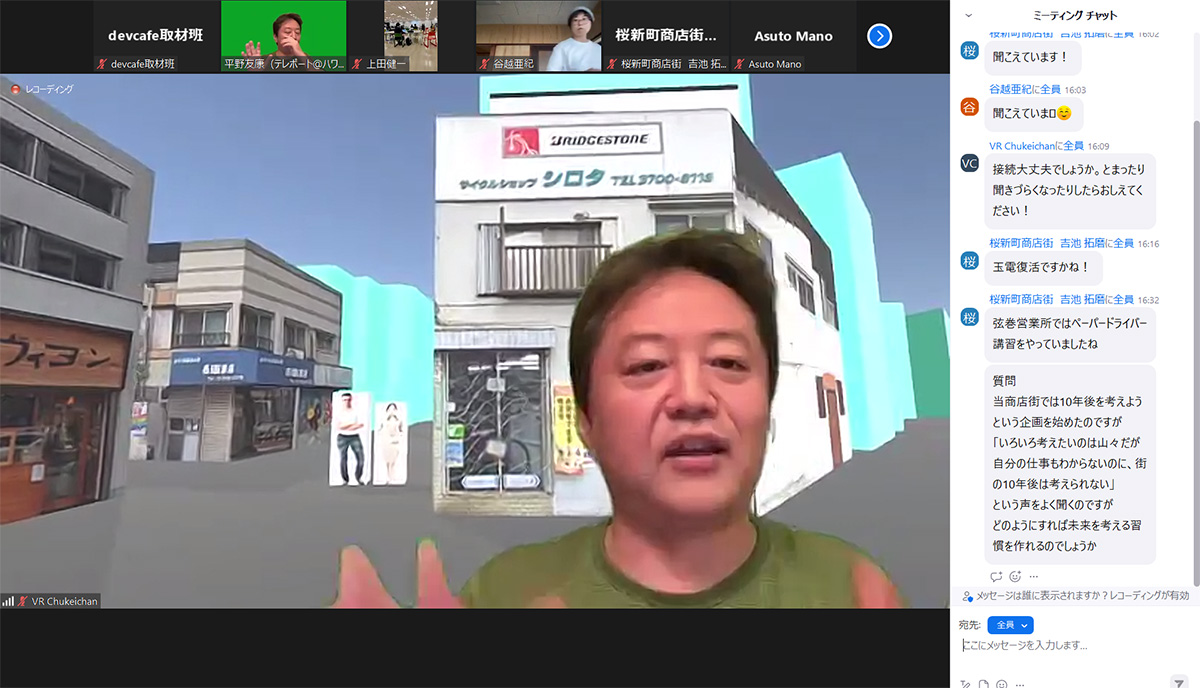This screenshot has width=1200, height=688.
Task: Select the Asuto Mano participant tile
Action: pos(793,36)
